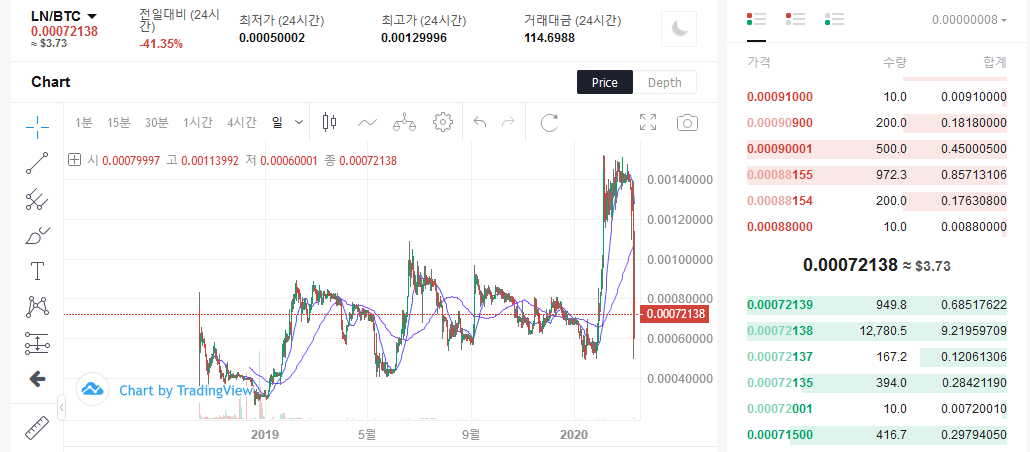Open the Chart by TradingView link
The height and width of the screenshot is (452, 1030).
click(x=186, y=391)
